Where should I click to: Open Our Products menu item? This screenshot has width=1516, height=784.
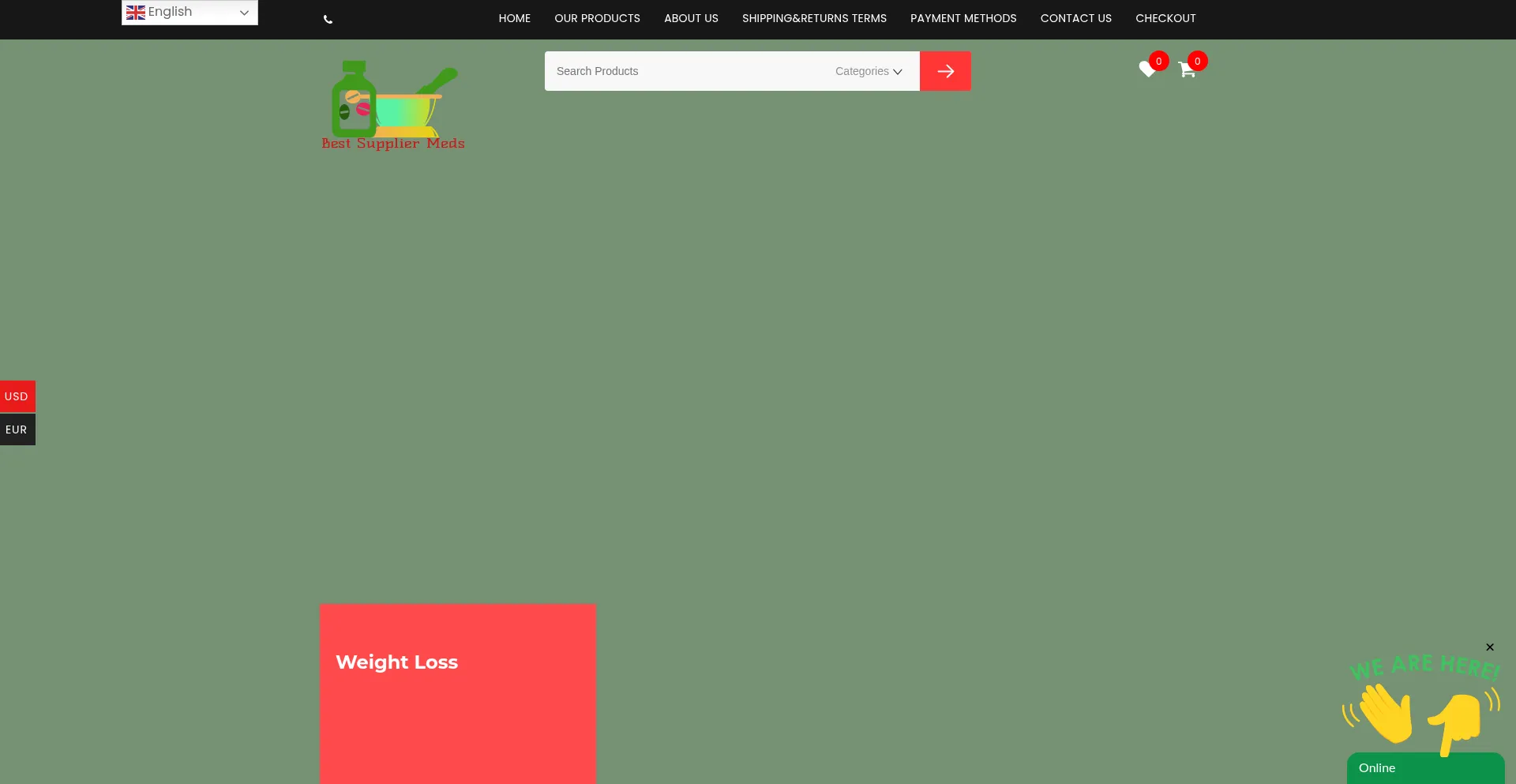pyautogui.click(x=597, y=18)
